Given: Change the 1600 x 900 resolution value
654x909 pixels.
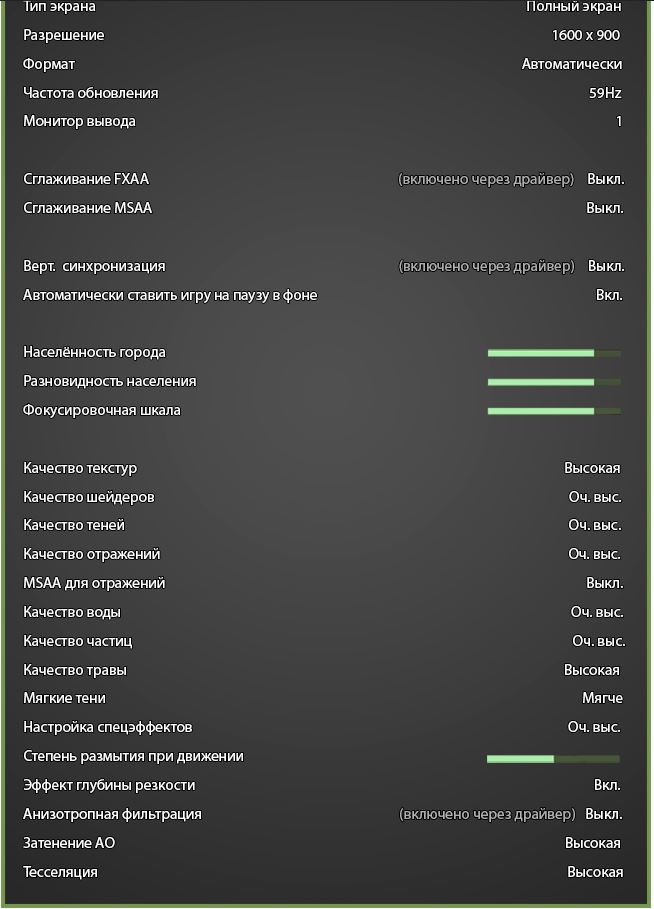Looking at the screenshot, I should tap(585, 36).
